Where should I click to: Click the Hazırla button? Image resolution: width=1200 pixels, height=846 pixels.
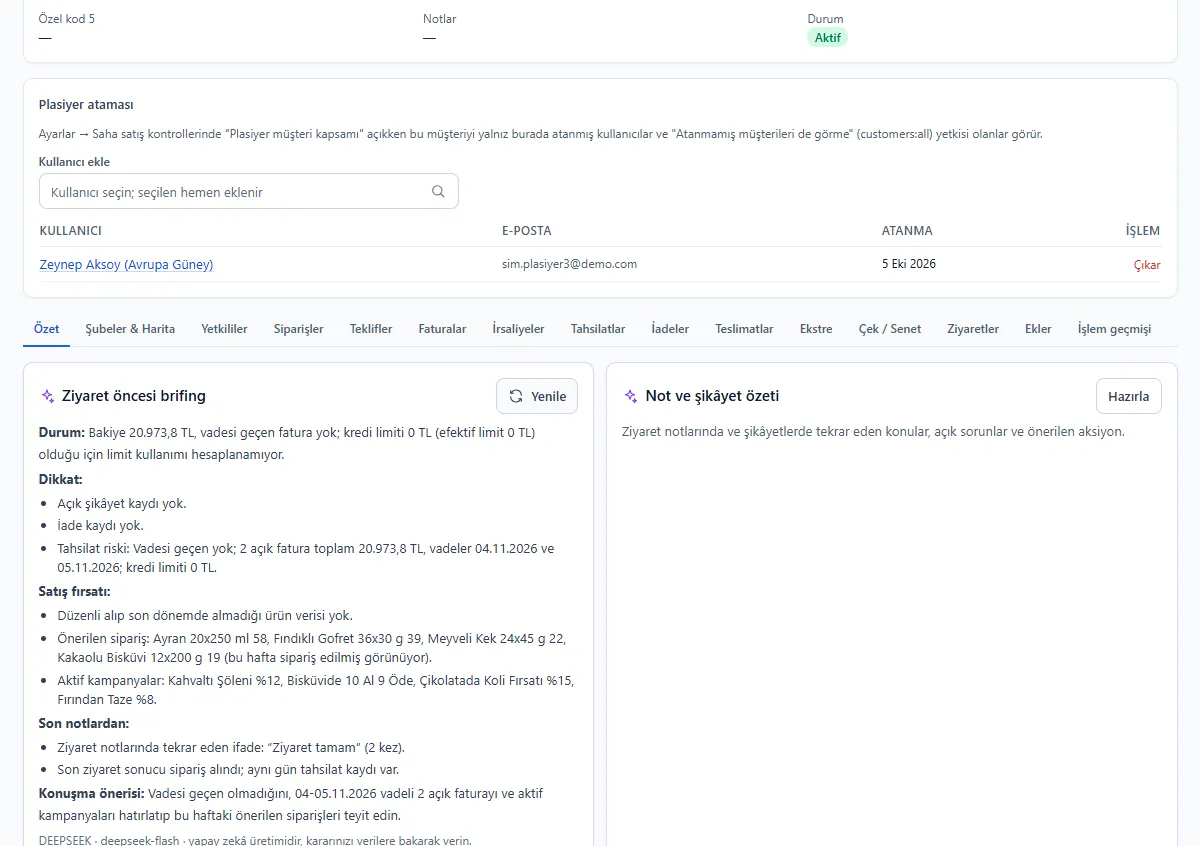[1129, 396]
